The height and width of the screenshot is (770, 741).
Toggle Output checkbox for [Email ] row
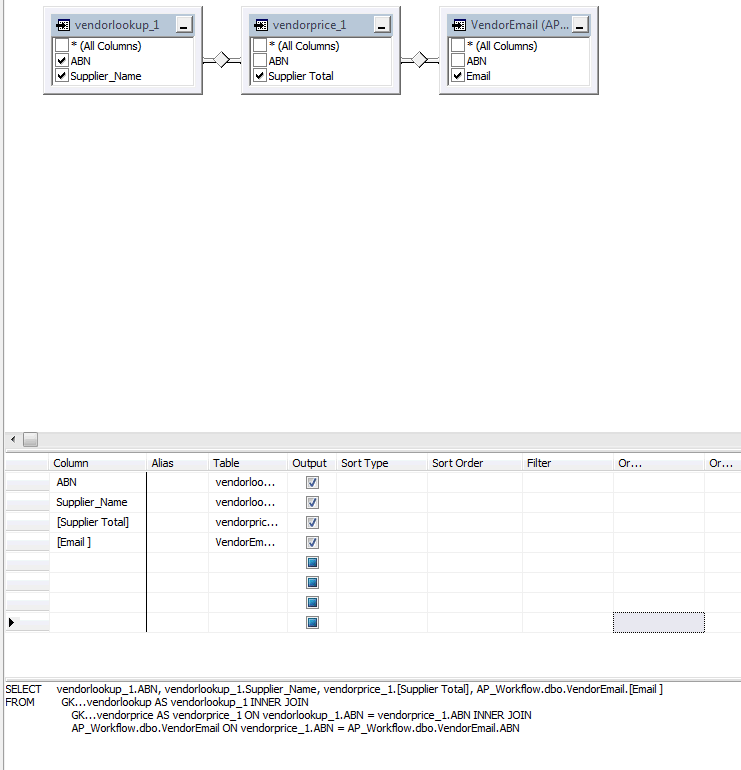click(312, 543)
